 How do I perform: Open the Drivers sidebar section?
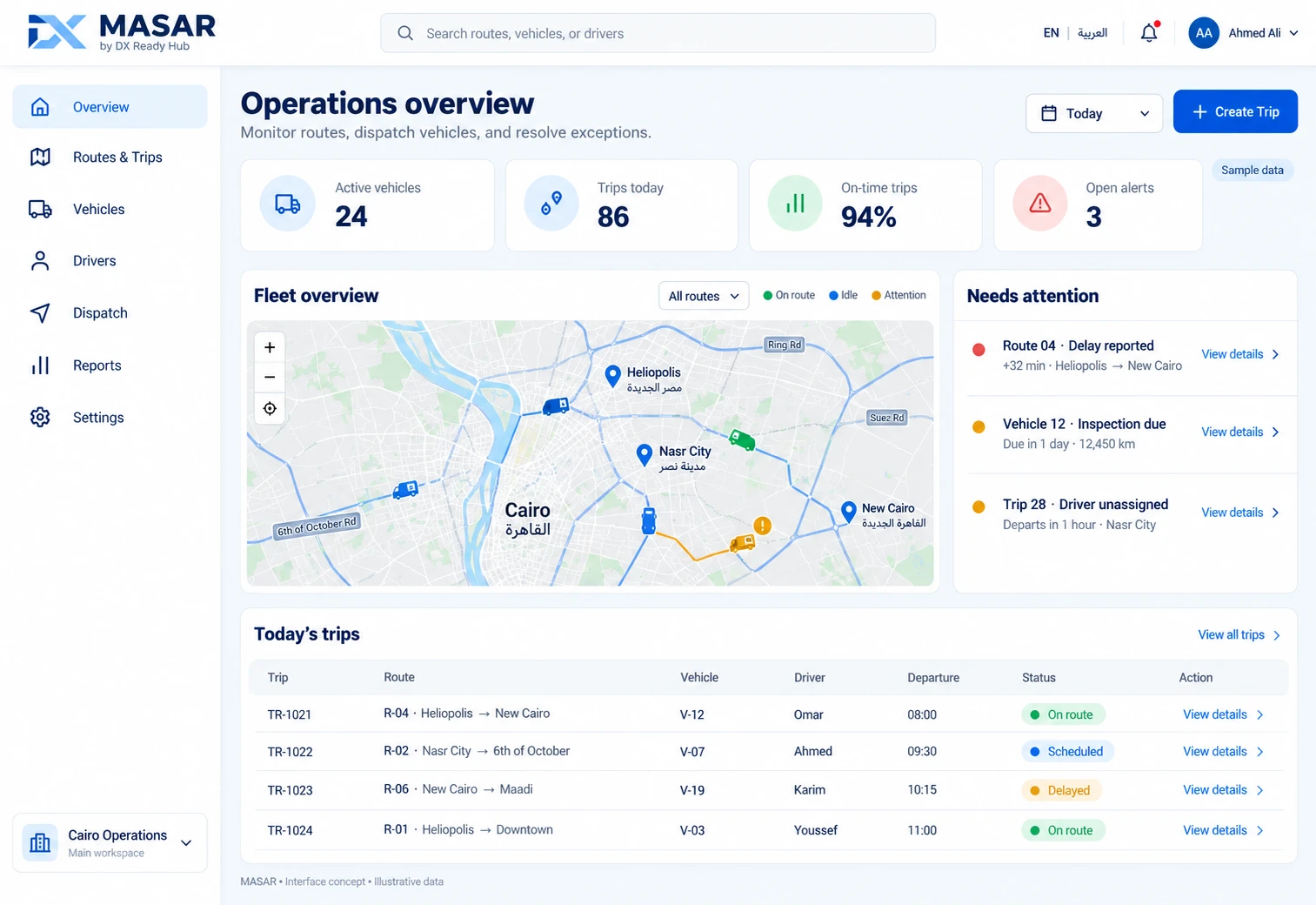110,261
